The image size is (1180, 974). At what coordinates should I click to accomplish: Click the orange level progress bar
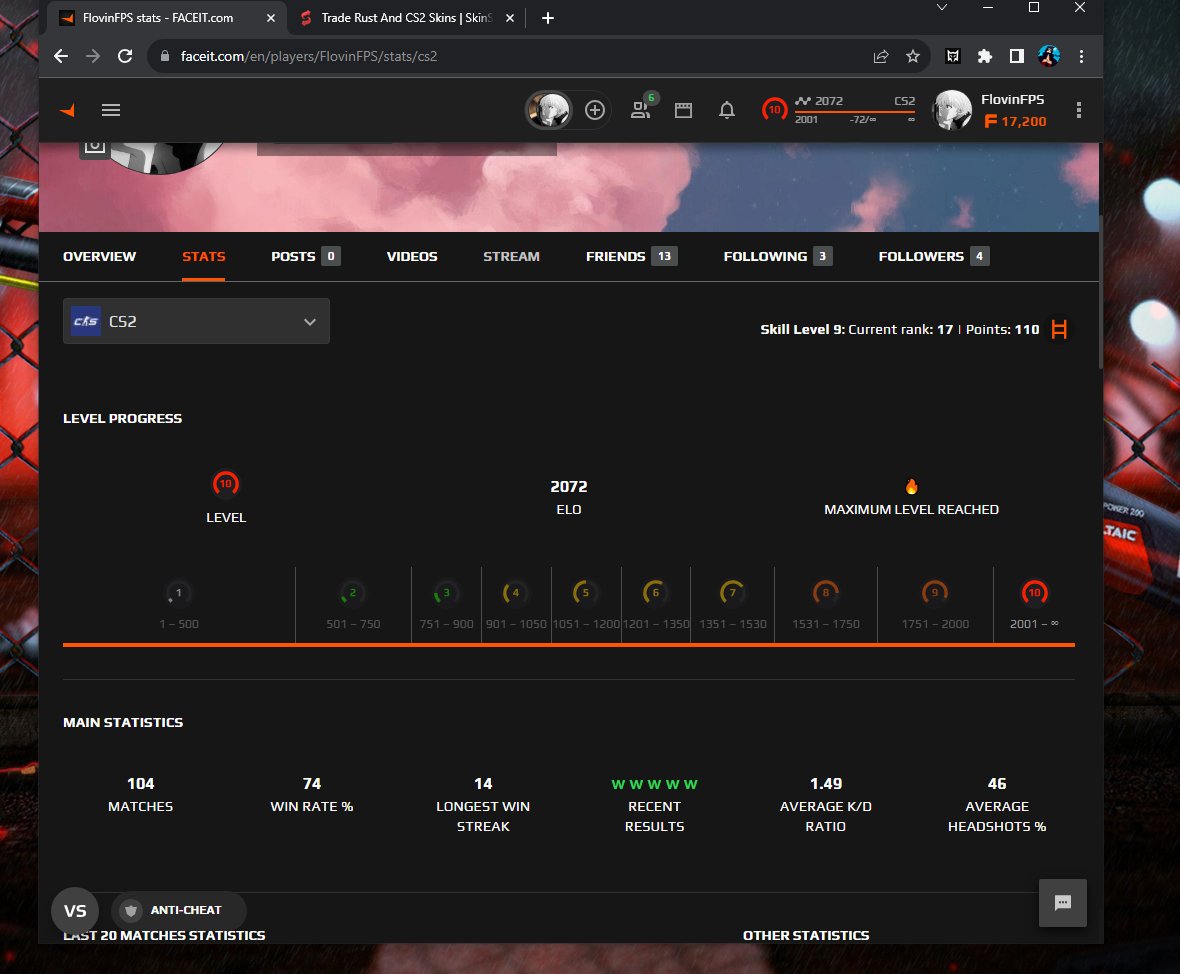569,645
